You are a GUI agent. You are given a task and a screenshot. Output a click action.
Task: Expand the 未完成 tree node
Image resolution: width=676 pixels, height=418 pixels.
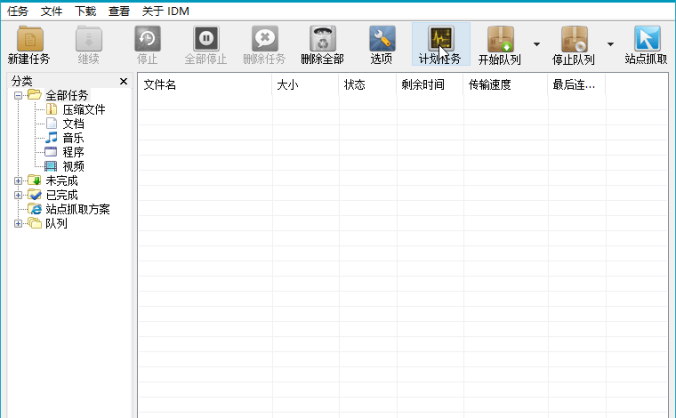click(x=18, y=181)
